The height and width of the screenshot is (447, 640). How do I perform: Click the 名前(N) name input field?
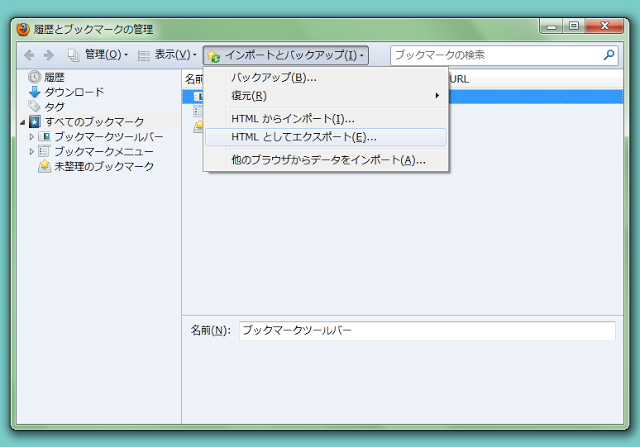point(427,331)
